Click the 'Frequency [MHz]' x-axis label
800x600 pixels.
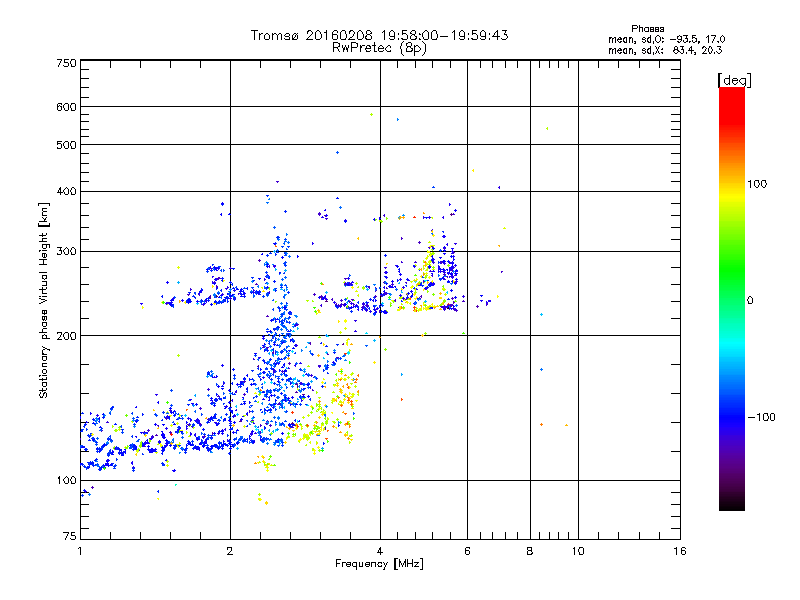click(x=379, y=564)
